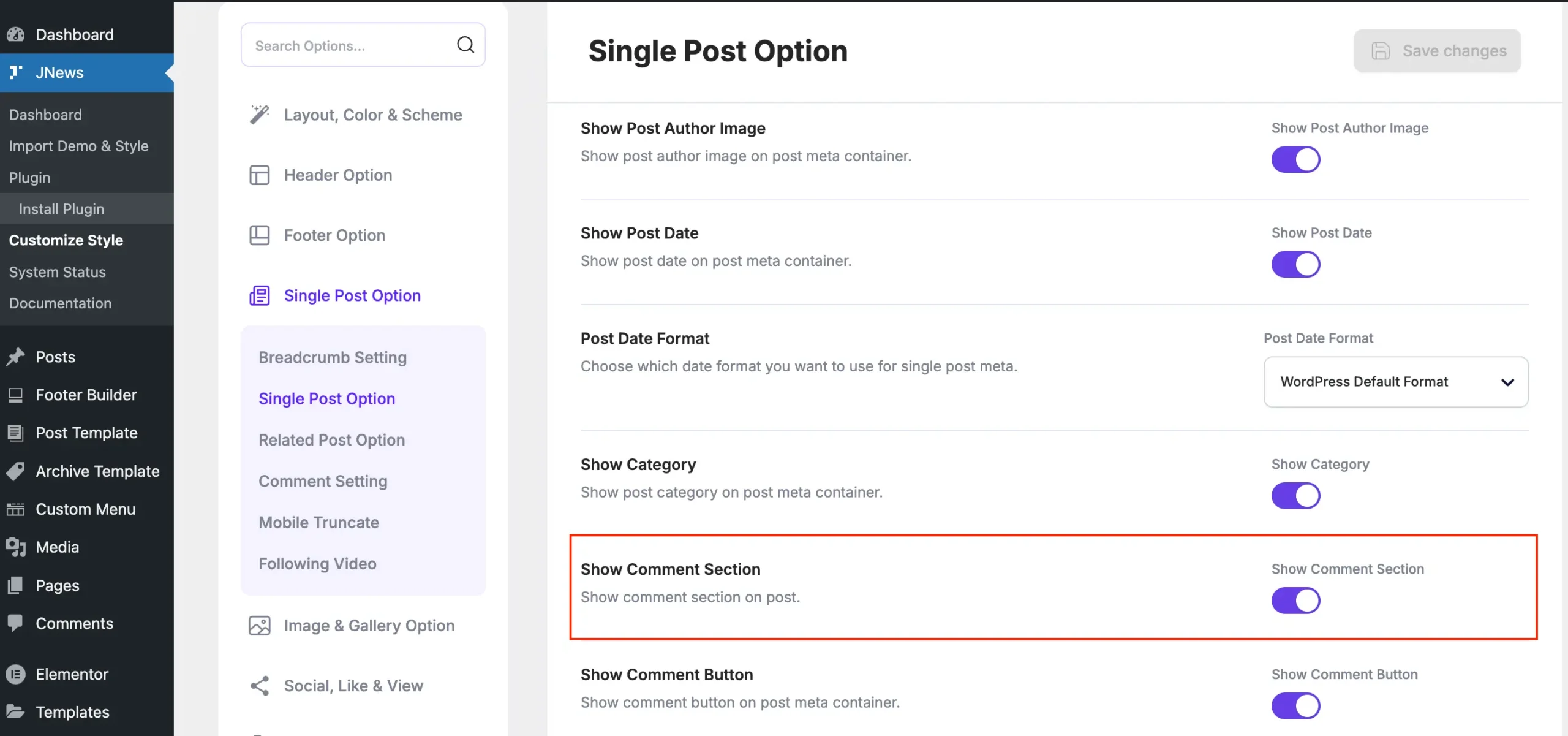1568x736 pixels.
Task: Click the Layout, Color & Scheme wand icon
Action: [260, 115]
